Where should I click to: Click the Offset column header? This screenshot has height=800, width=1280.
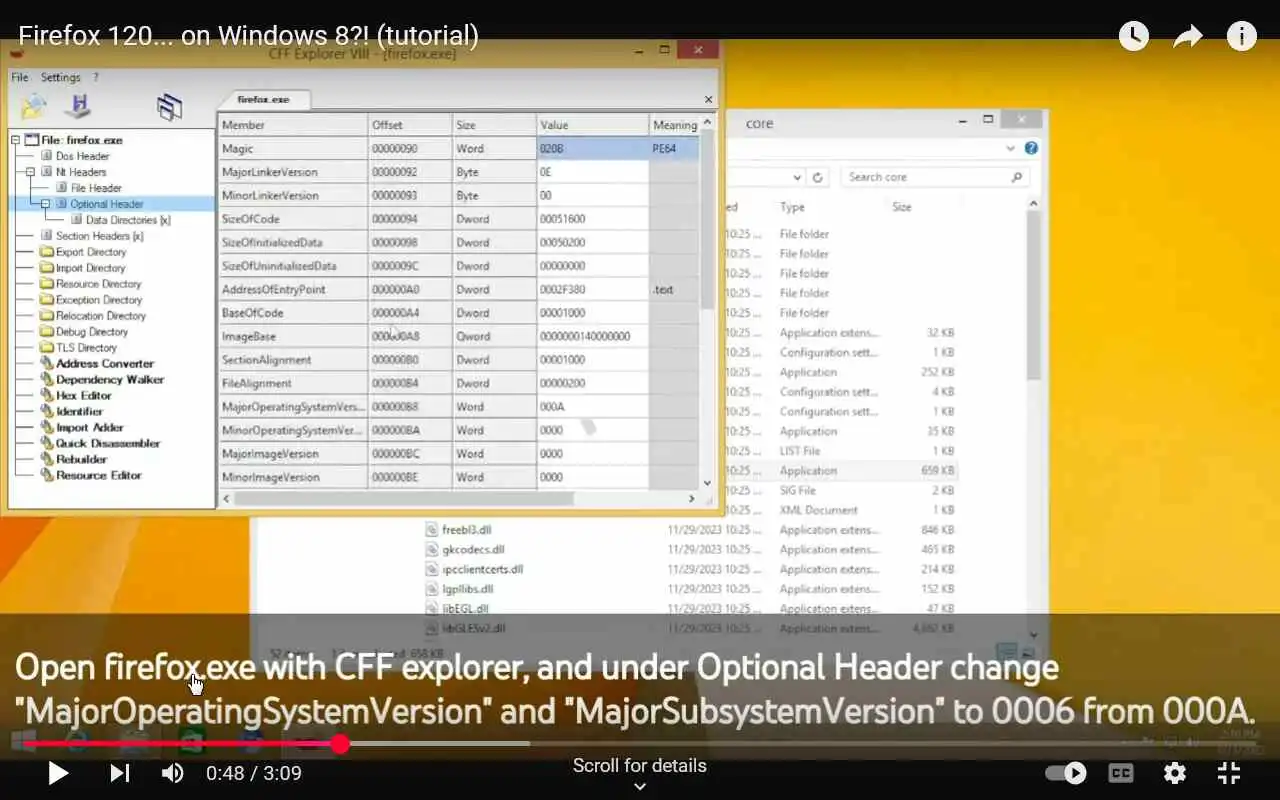pos(410,125)
